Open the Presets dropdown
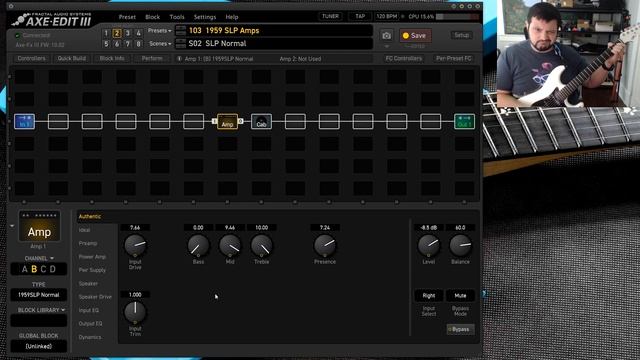 click(160, 31)
